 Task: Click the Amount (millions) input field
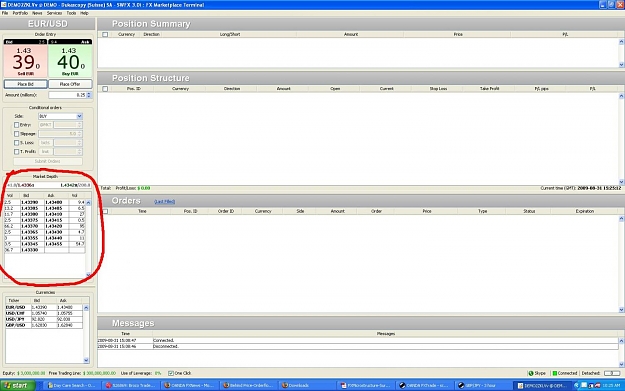pyautogui.click(x=67, y=95)
